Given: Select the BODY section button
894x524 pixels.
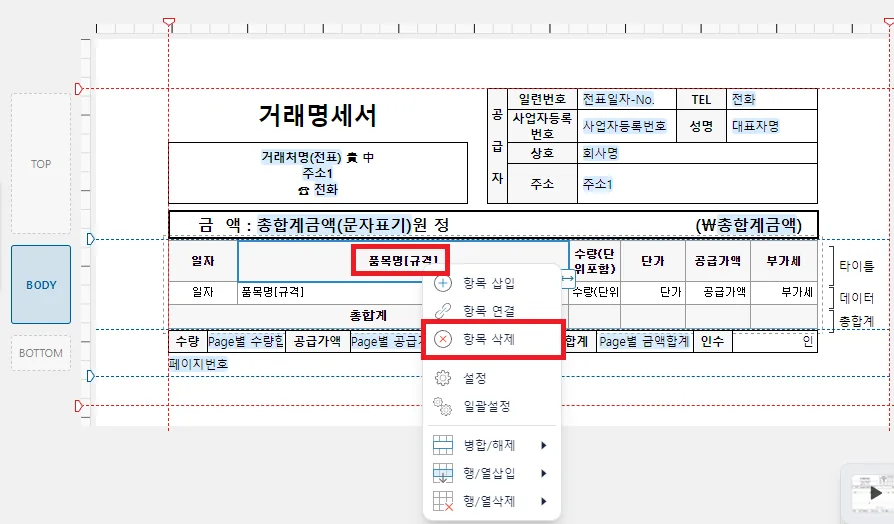Looking at the screenshot, I should click(x=41, y=285).
